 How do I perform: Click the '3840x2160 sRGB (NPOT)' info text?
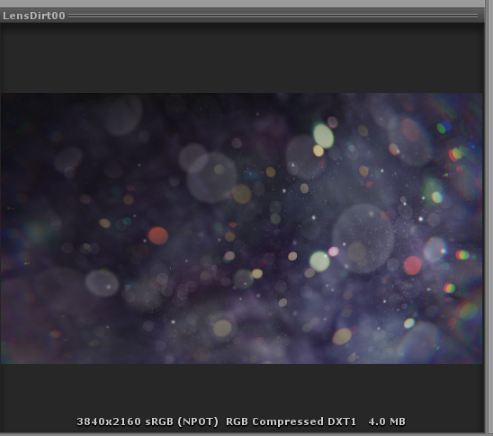[147, 422]
